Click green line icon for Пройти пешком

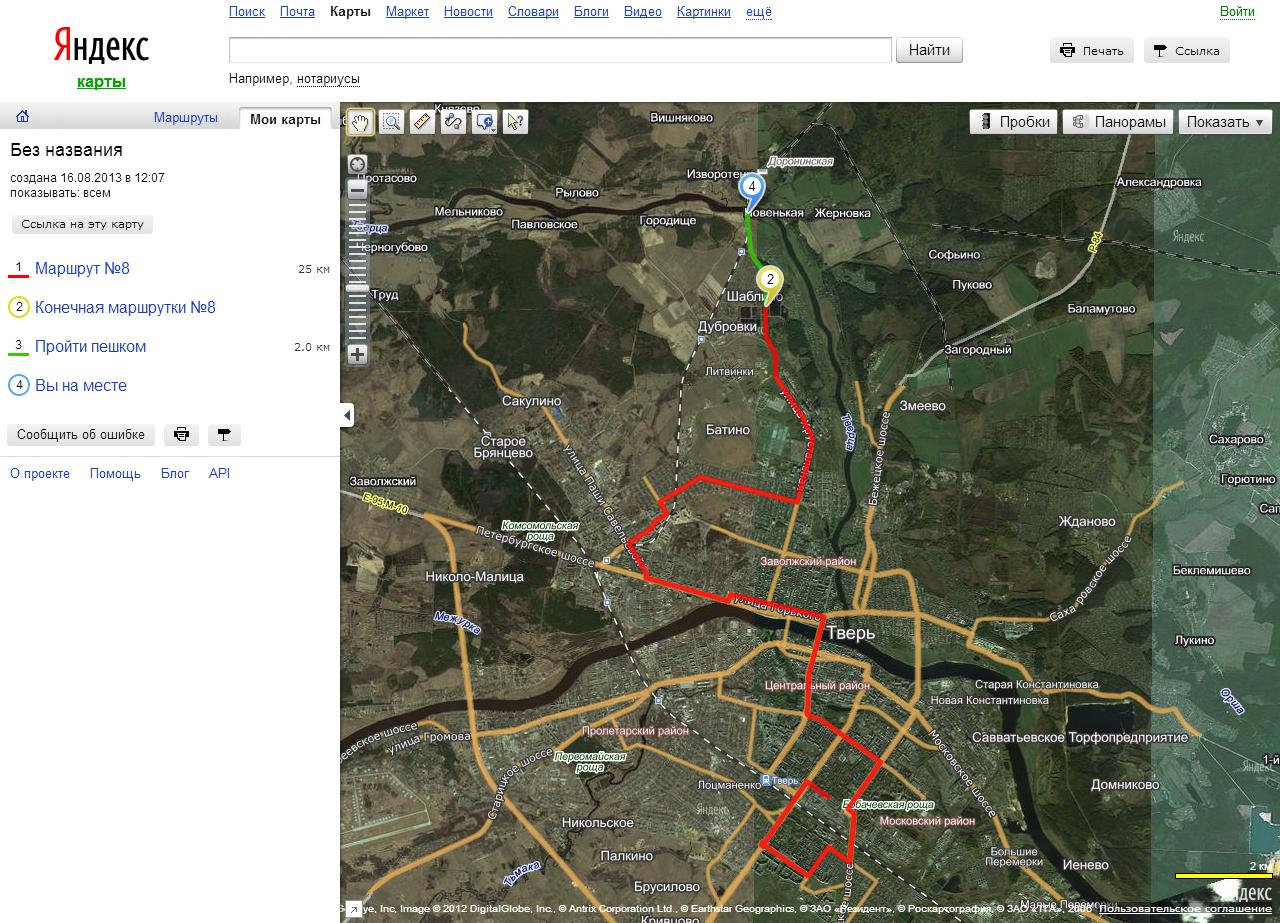tap(18, 347)
